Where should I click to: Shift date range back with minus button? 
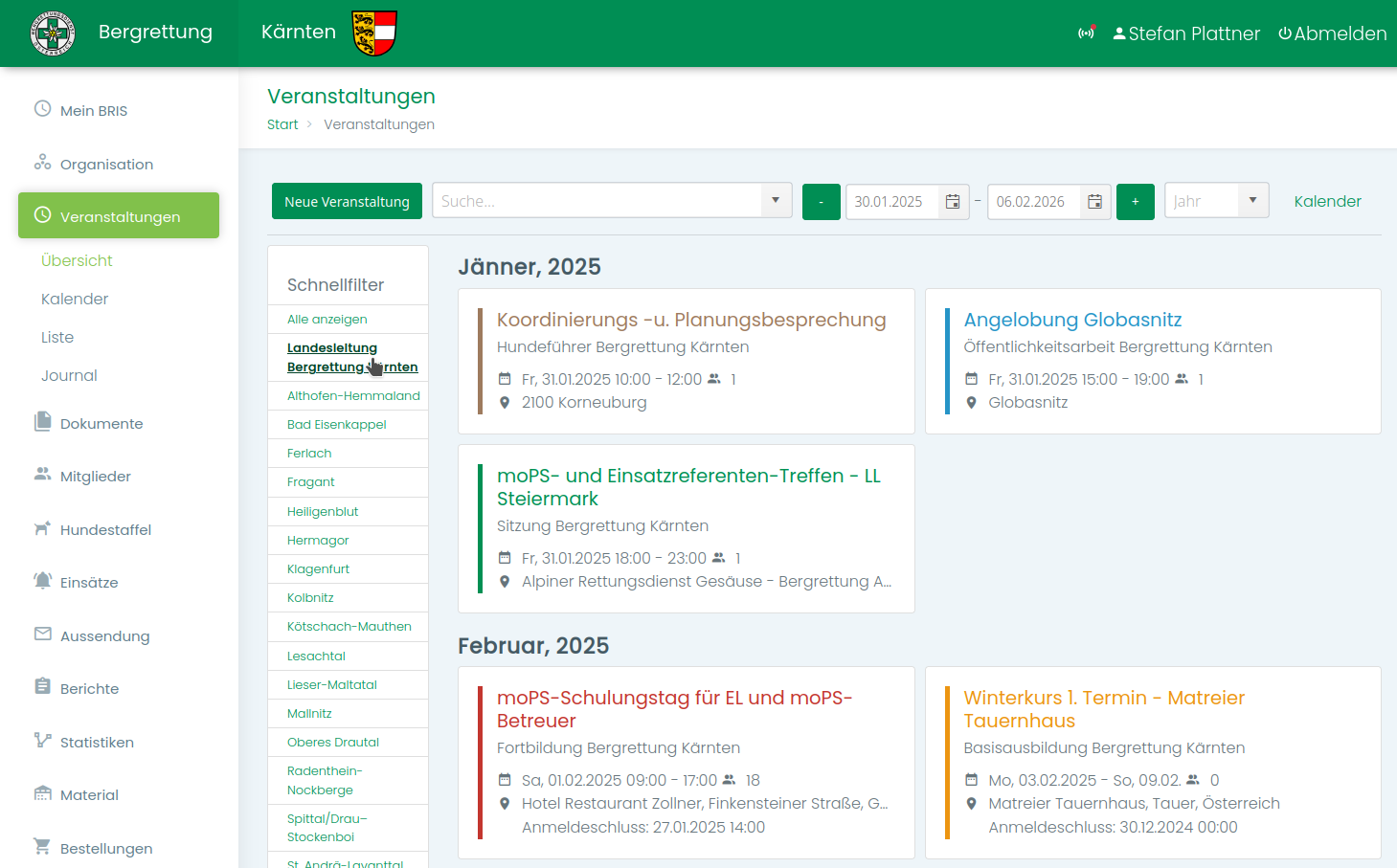821,202
